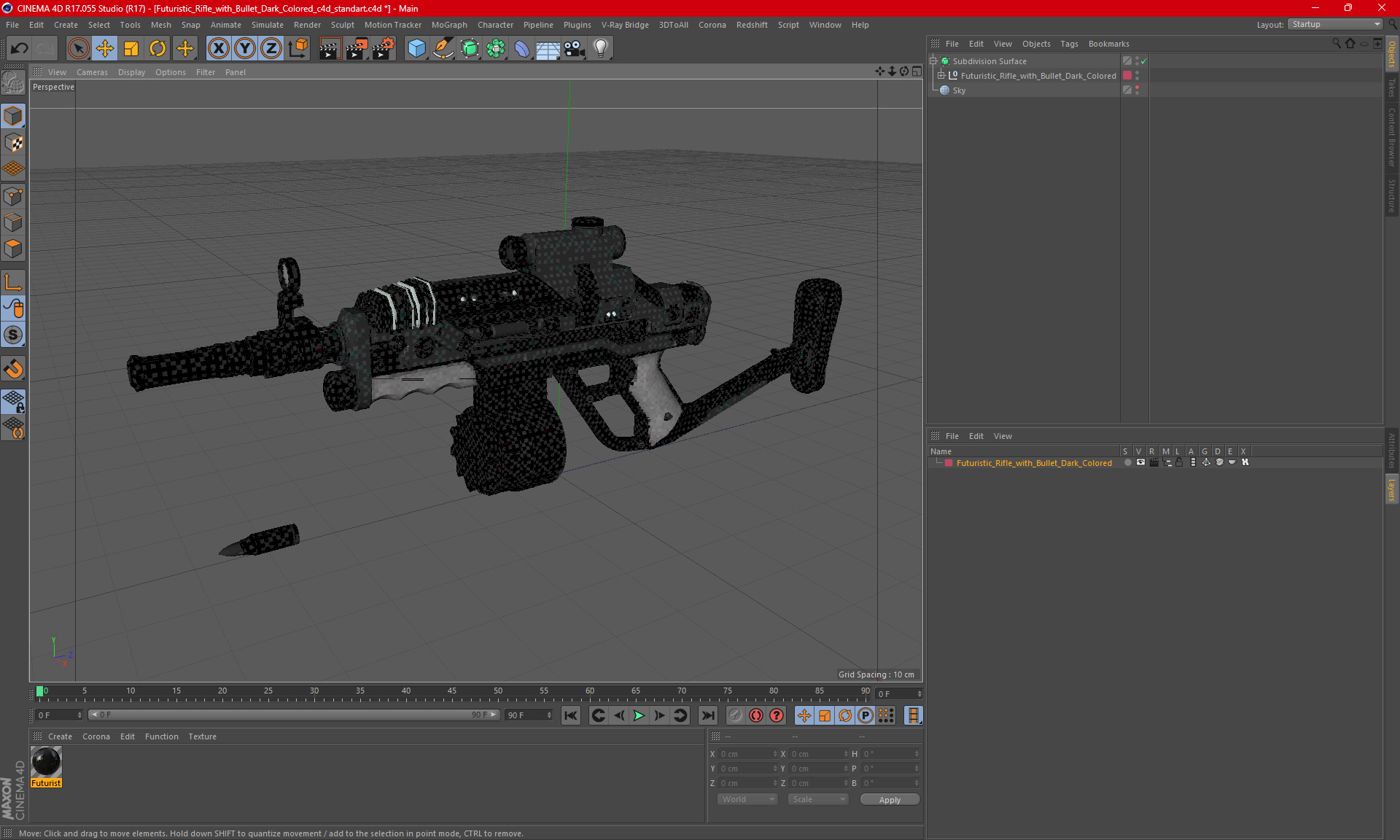Screen dimensions: 1400x840
Task: Expand Futuristic_Rifle_with_Bullet_Dark_Colored object
Action: point(941,76)
